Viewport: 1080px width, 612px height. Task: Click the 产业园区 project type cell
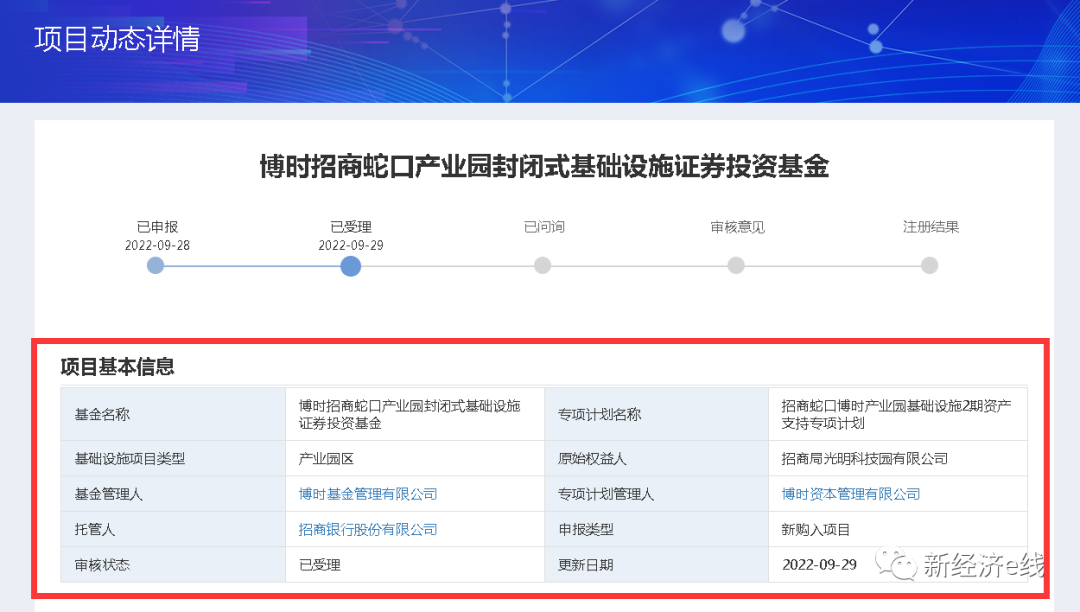pos(327,459)
